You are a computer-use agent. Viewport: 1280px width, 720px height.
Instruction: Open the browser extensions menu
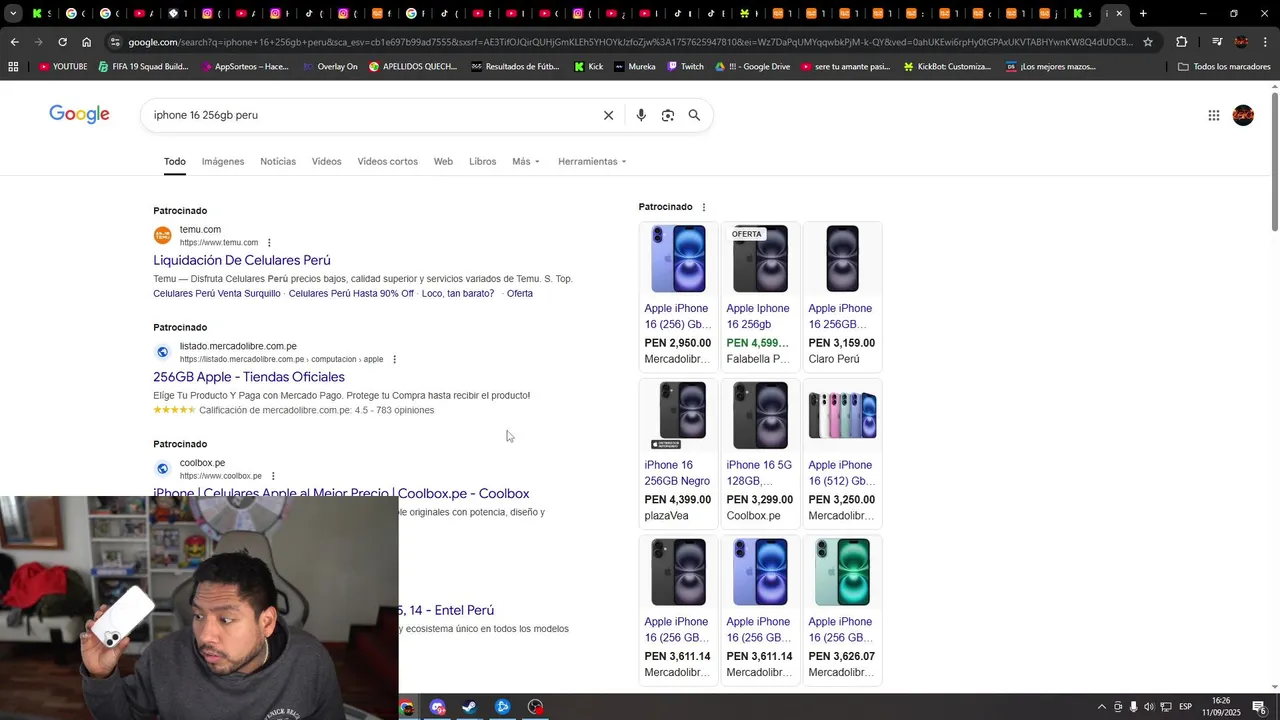point(1181,42)
